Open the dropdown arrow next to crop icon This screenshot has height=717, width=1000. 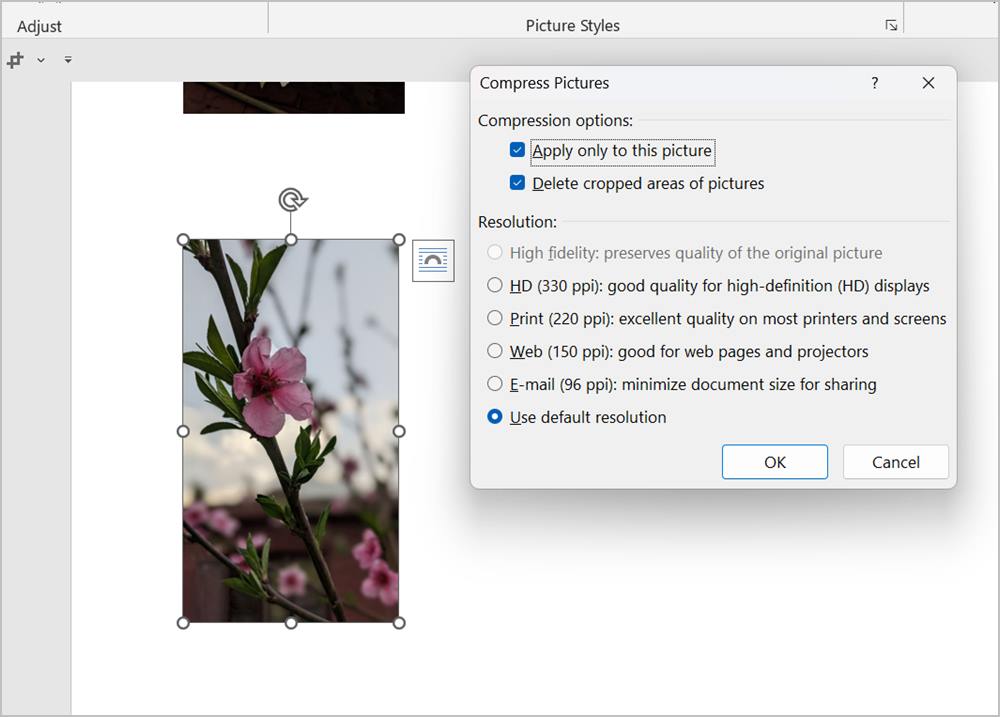click(41, 60)
